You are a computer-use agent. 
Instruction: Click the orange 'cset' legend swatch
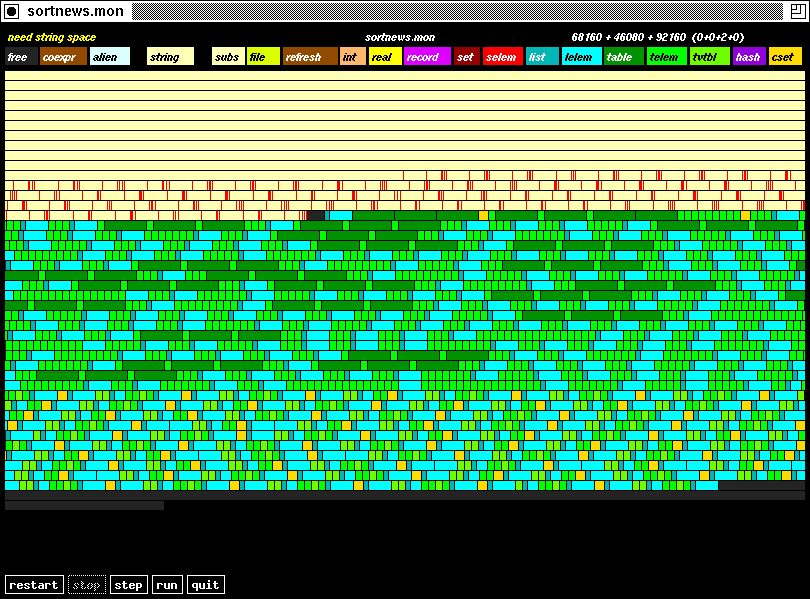(785, 57)
